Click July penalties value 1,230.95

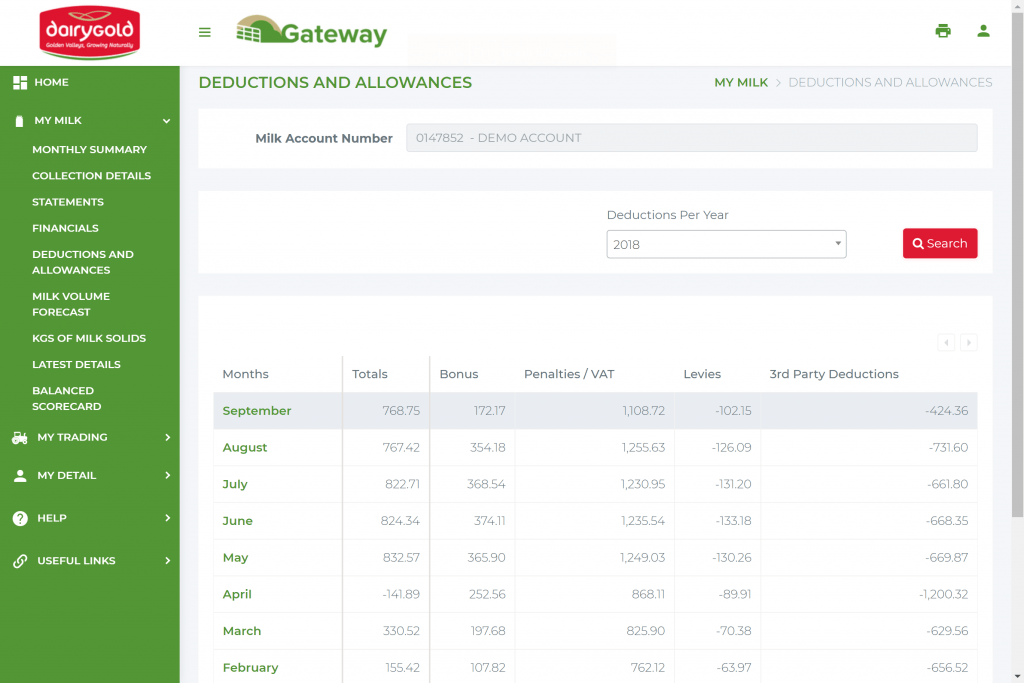pos(643,484)
